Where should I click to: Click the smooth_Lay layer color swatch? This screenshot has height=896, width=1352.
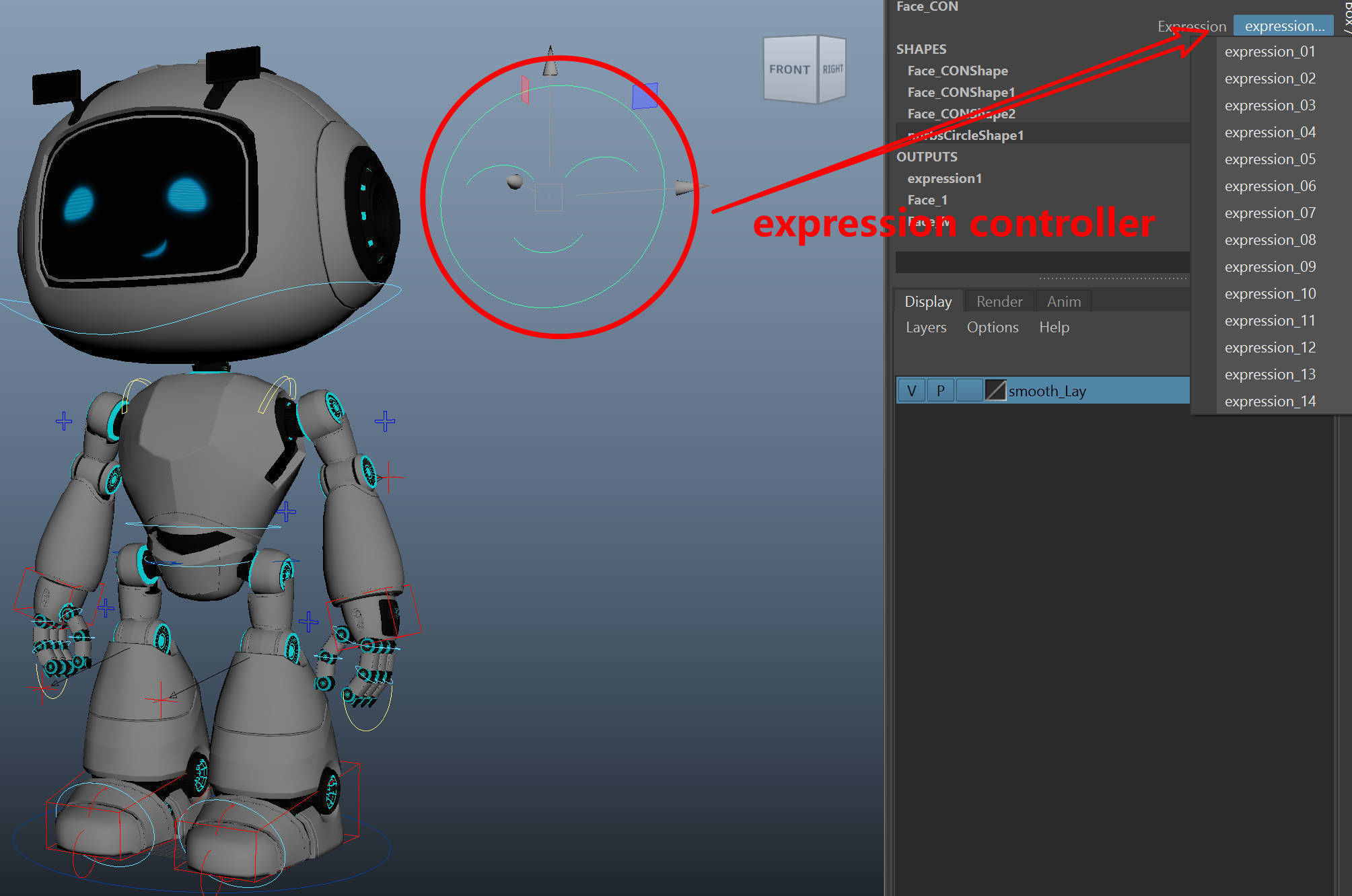click(x=995, y=391)
